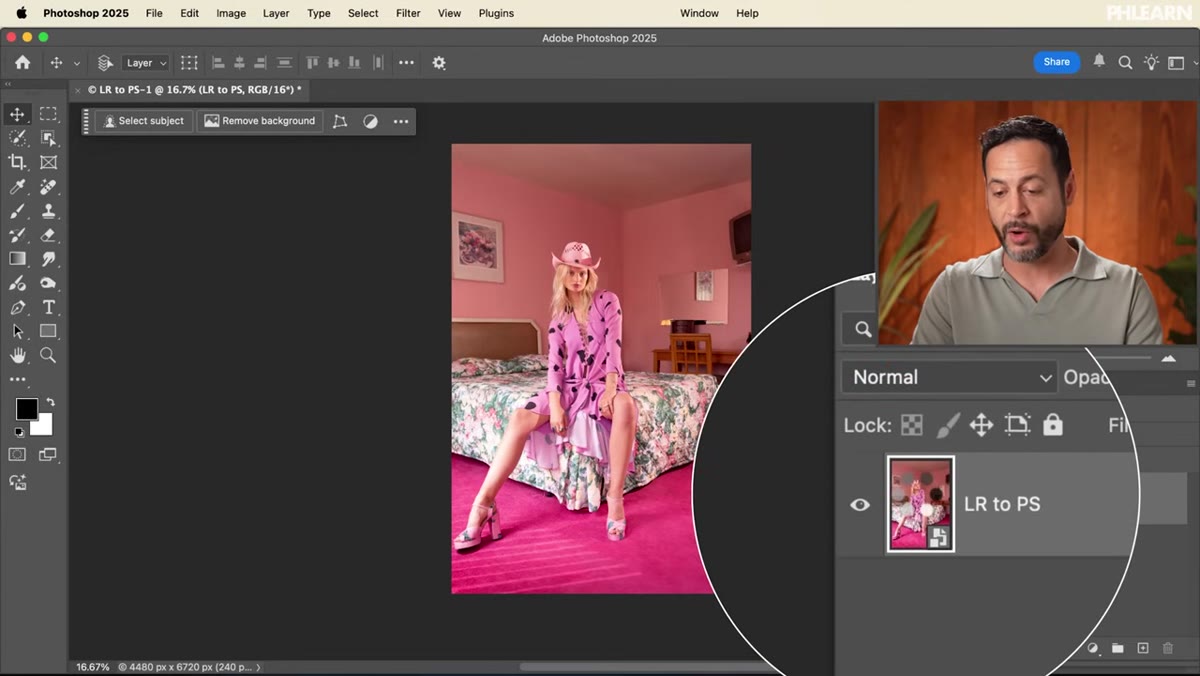Viewport: 1200px width, 676px height.
Task: Select the Frame tool
Action: (48, 162)
